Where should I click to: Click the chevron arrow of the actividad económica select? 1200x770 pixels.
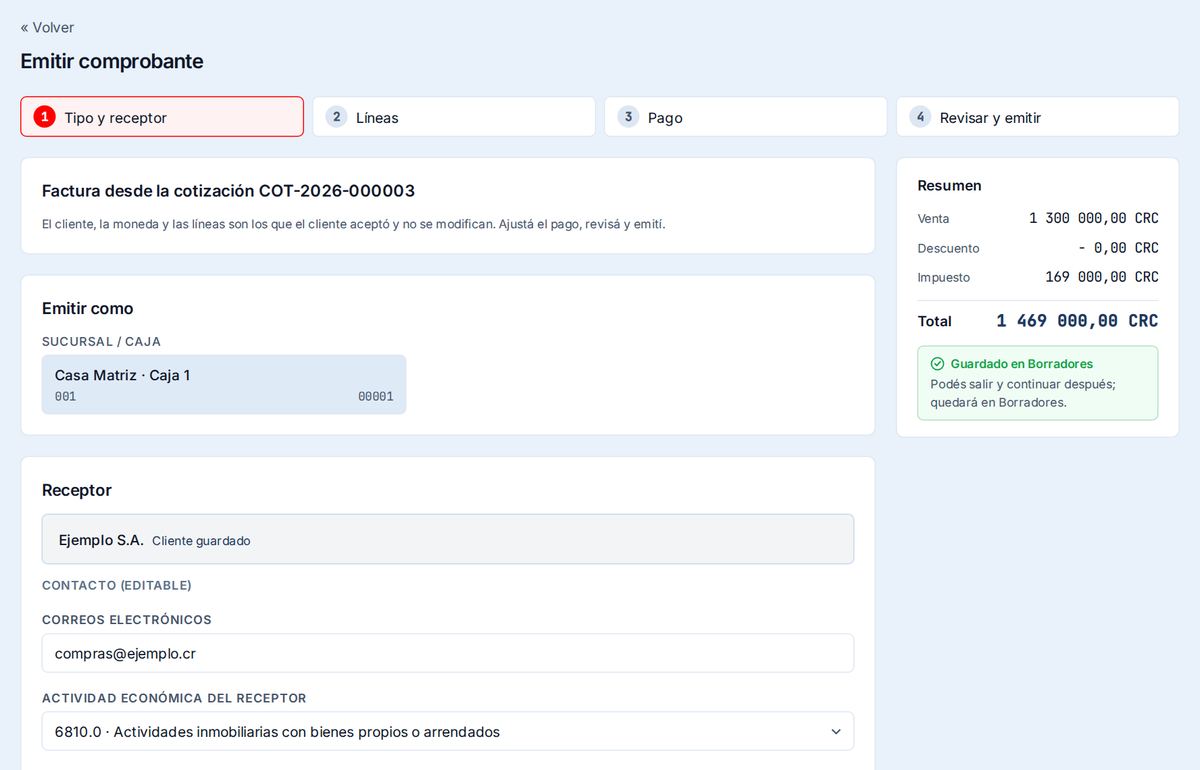point(836,732)
